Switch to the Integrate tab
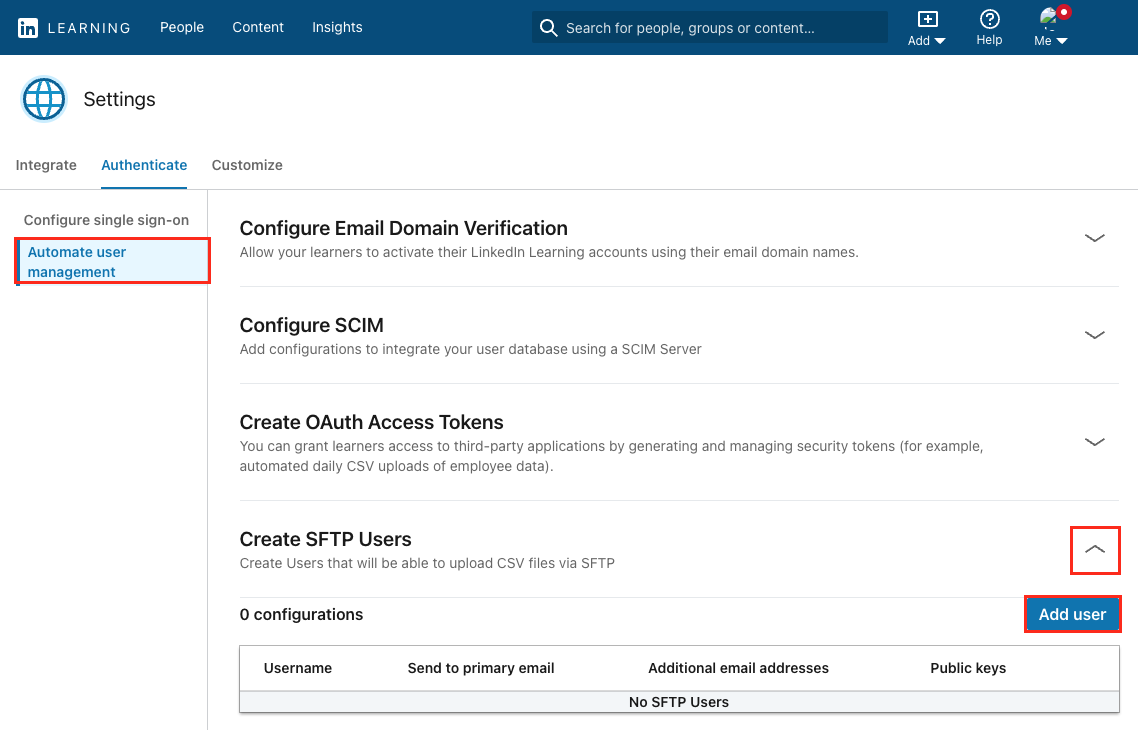1138x730 pixels. 46,164
